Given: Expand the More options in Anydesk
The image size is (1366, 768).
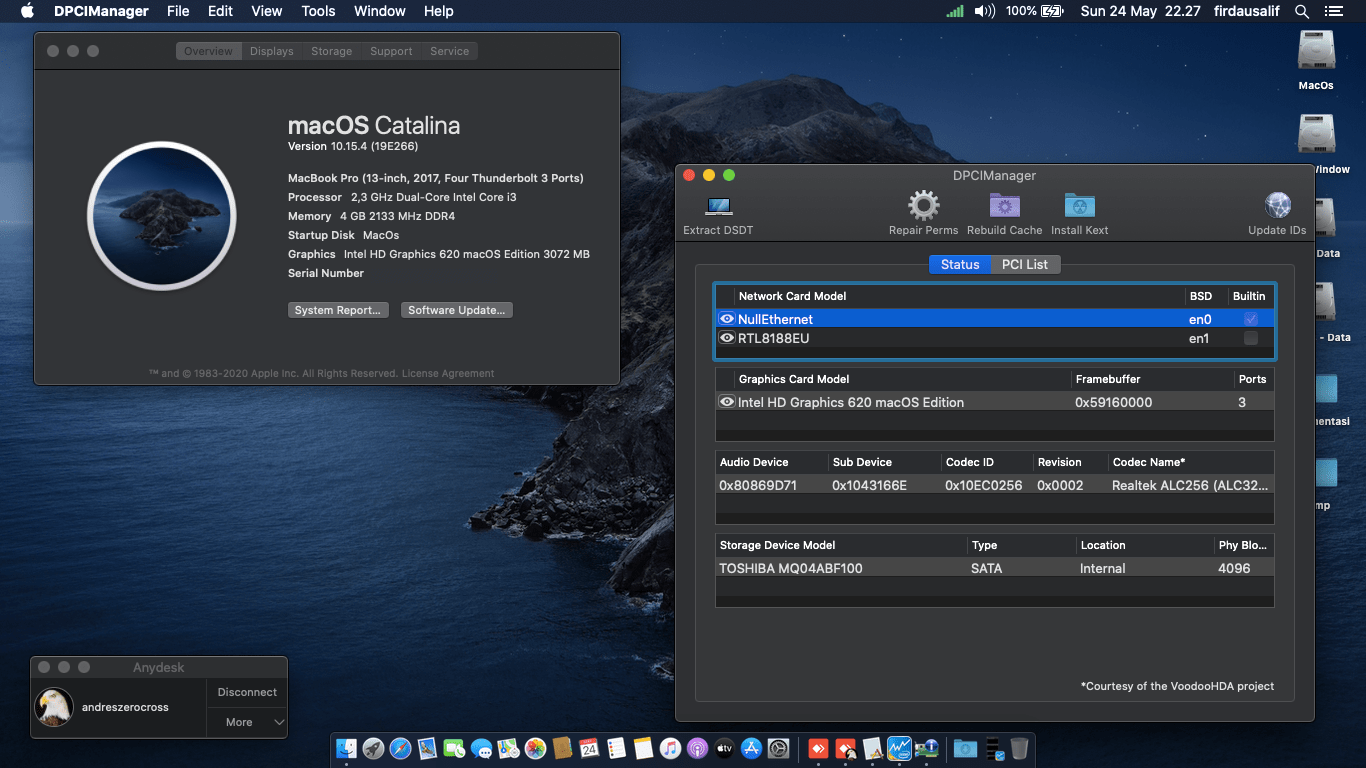Looking at the screenshot, I should (x=246, y=722).
